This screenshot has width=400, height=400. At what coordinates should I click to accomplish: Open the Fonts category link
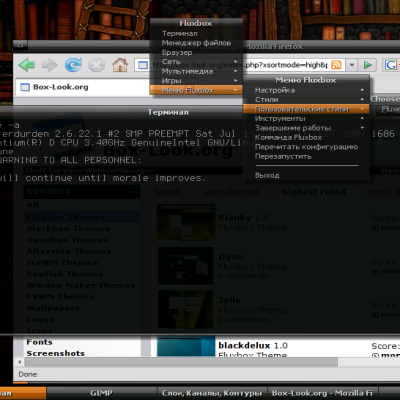click(39, 342)
